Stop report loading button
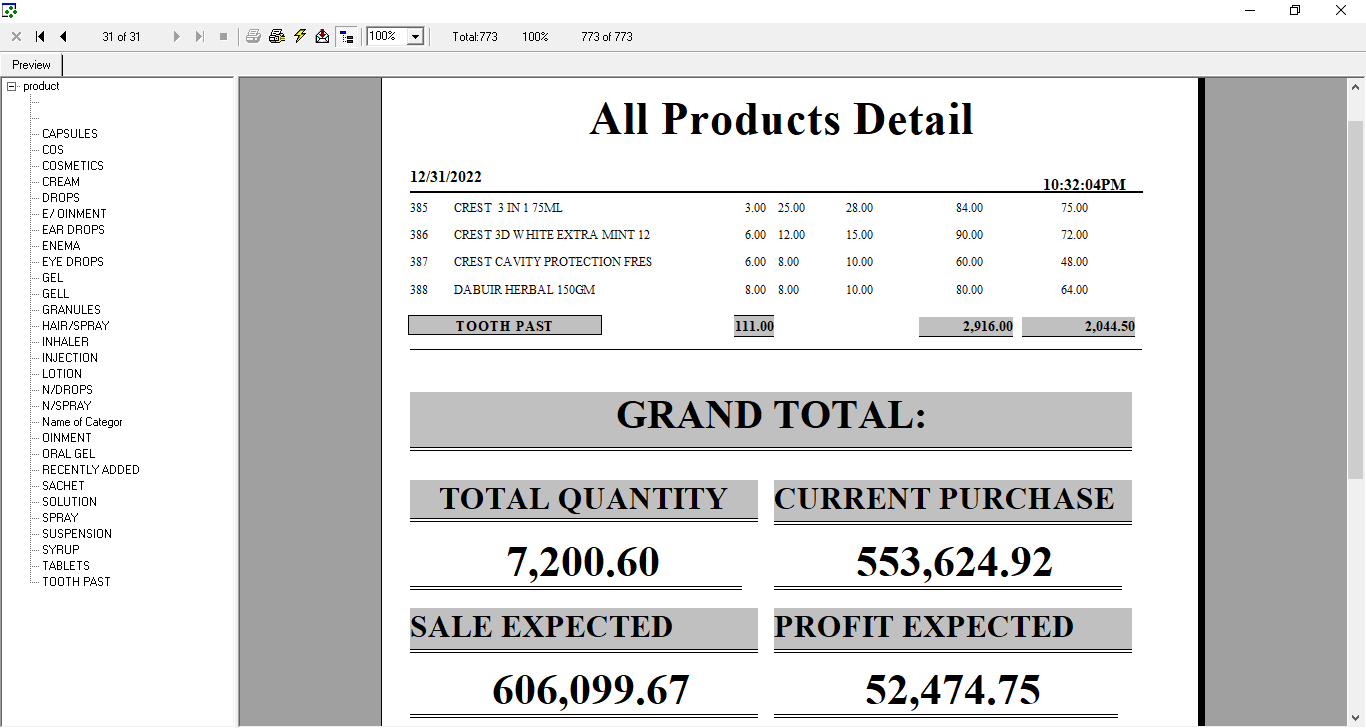Image resolution: width=1366 pixels, height=728 pixels. tap(223, 37)
